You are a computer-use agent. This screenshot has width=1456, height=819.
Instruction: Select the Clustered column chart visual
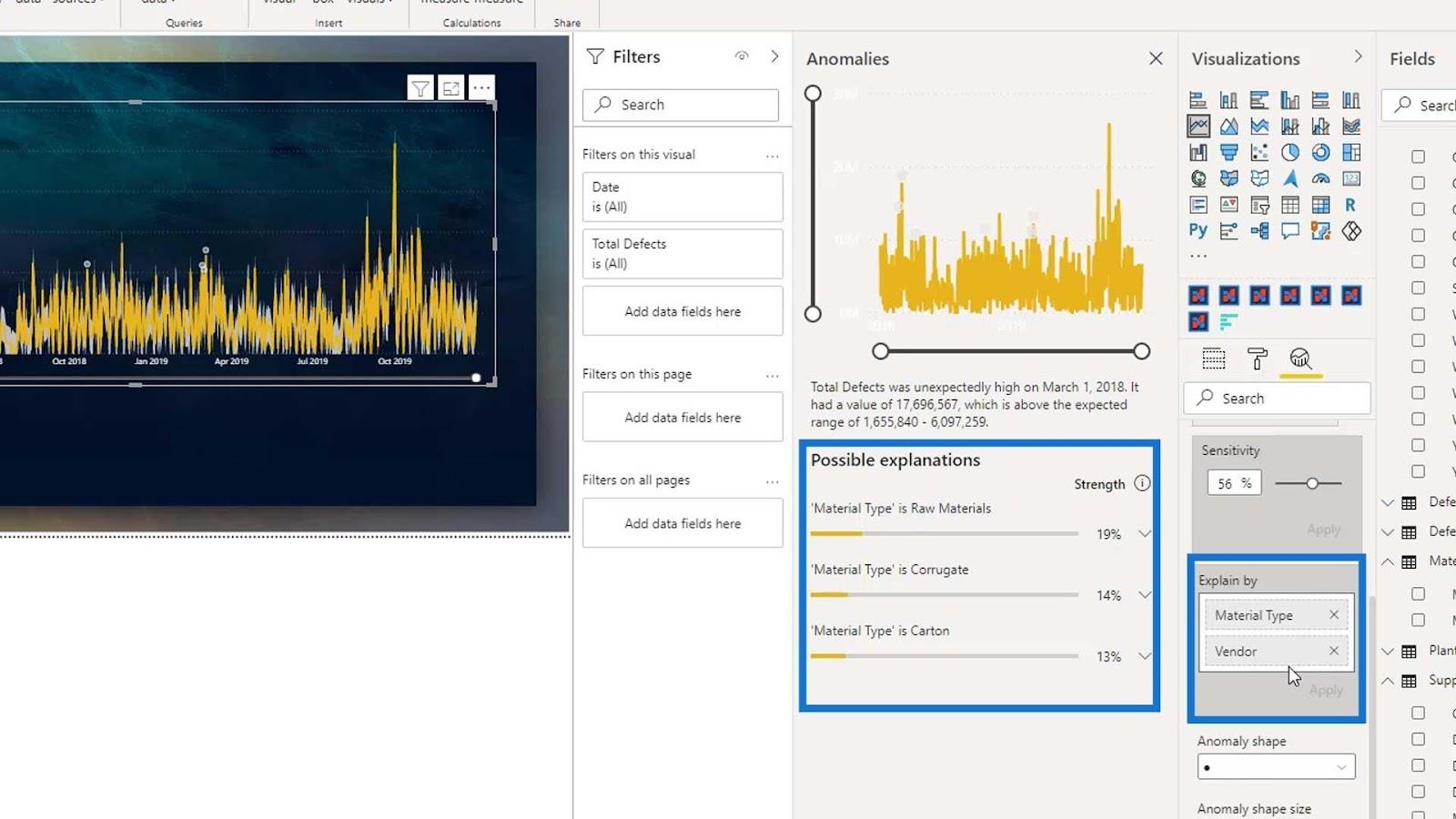1290,100
